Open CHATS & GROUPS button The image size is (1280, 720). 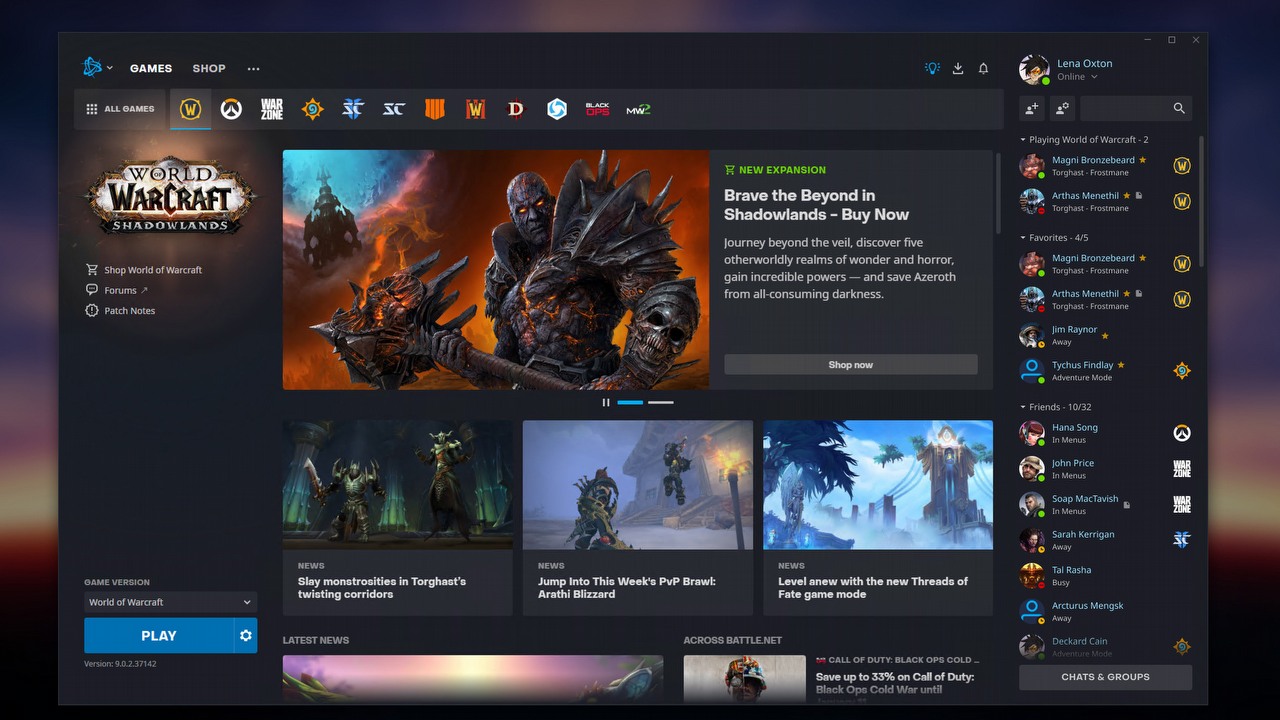(1105, 677)
